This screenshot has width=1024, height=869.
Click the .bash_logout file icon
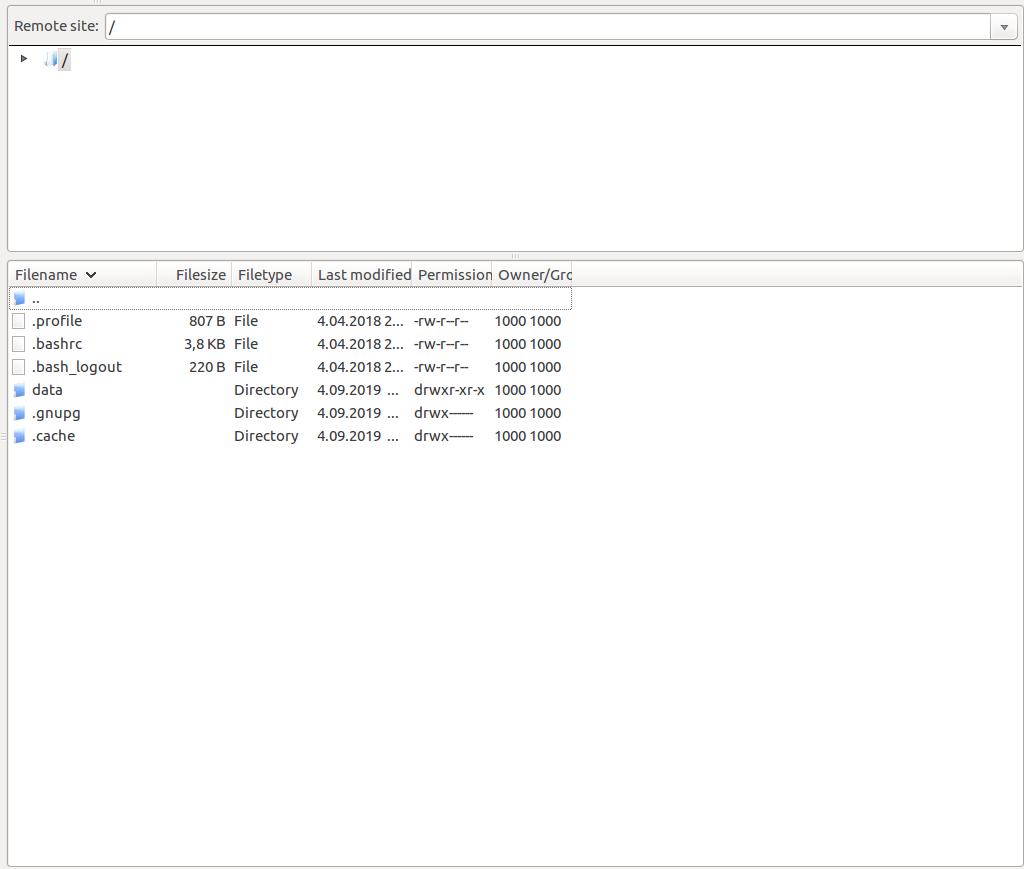click(19, 367)
